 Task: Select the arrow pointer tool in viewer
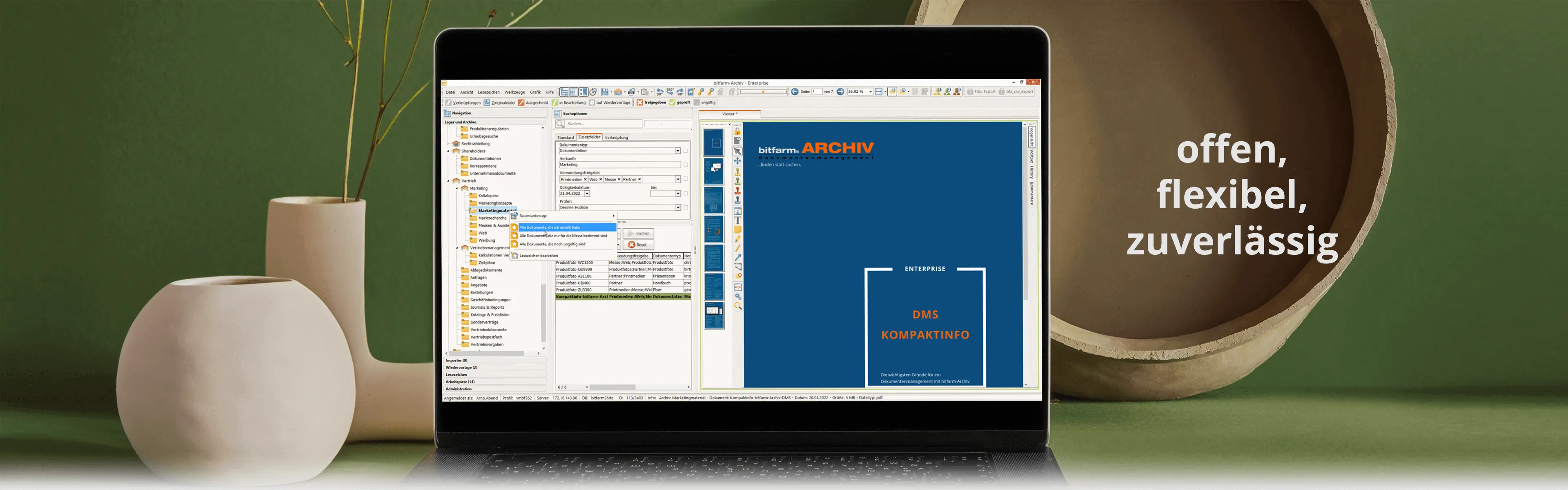(737, 152)
